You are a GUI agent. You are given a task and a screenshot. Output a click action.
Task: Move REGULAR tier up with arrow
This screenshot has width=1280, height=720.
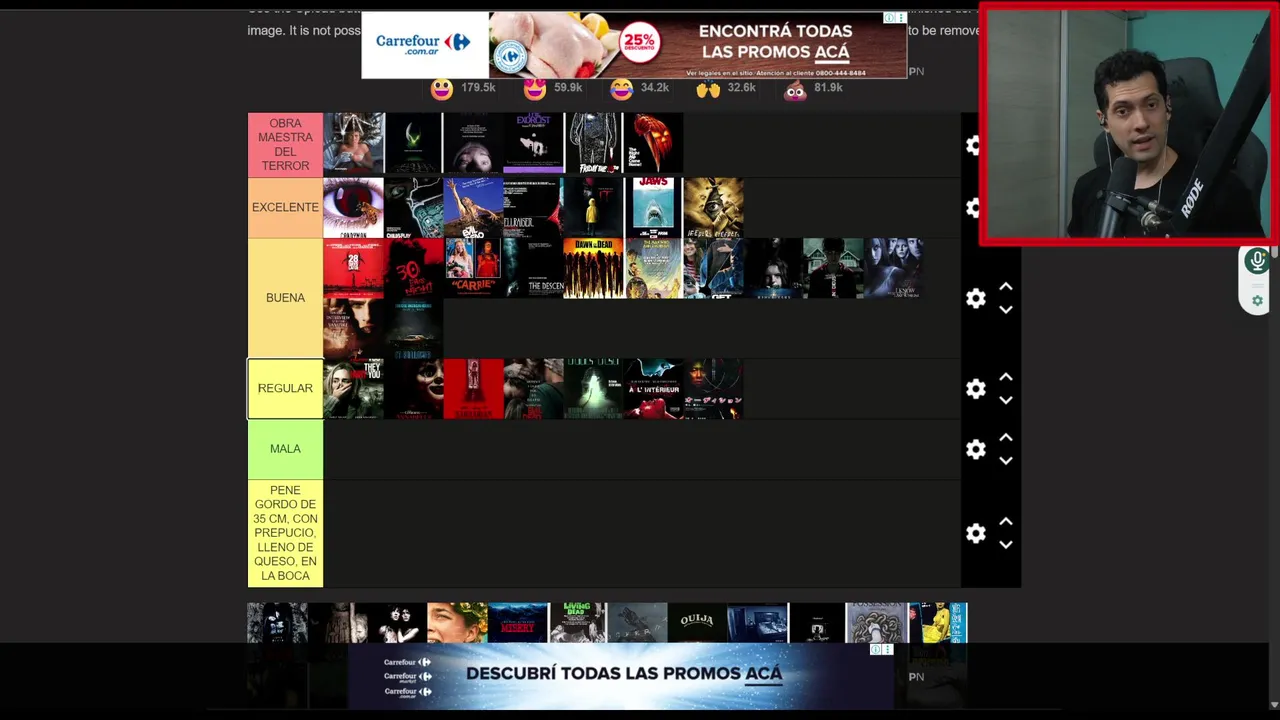pos(1006,377)
